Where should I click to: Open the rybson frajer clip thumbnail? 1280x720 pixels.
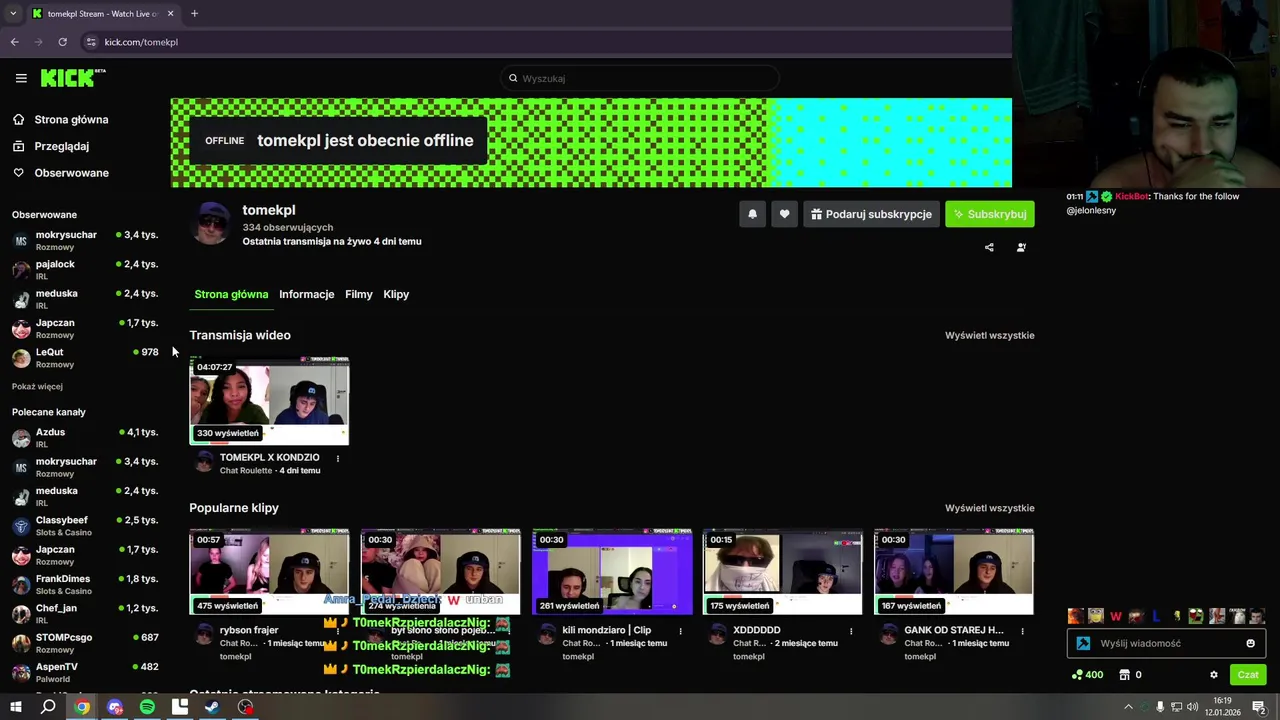tap(269, 572)
